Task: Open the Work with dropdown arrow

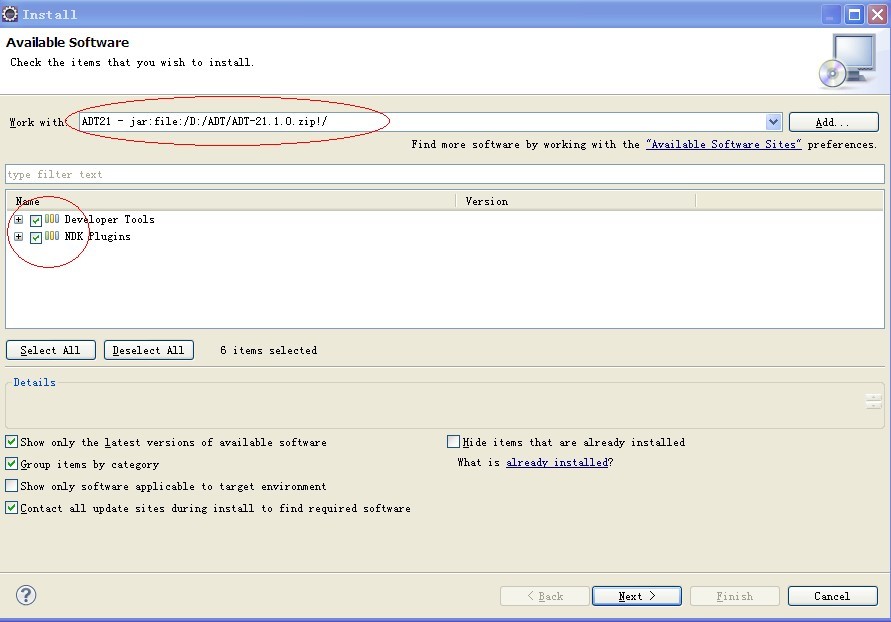Action: (773, 122)
